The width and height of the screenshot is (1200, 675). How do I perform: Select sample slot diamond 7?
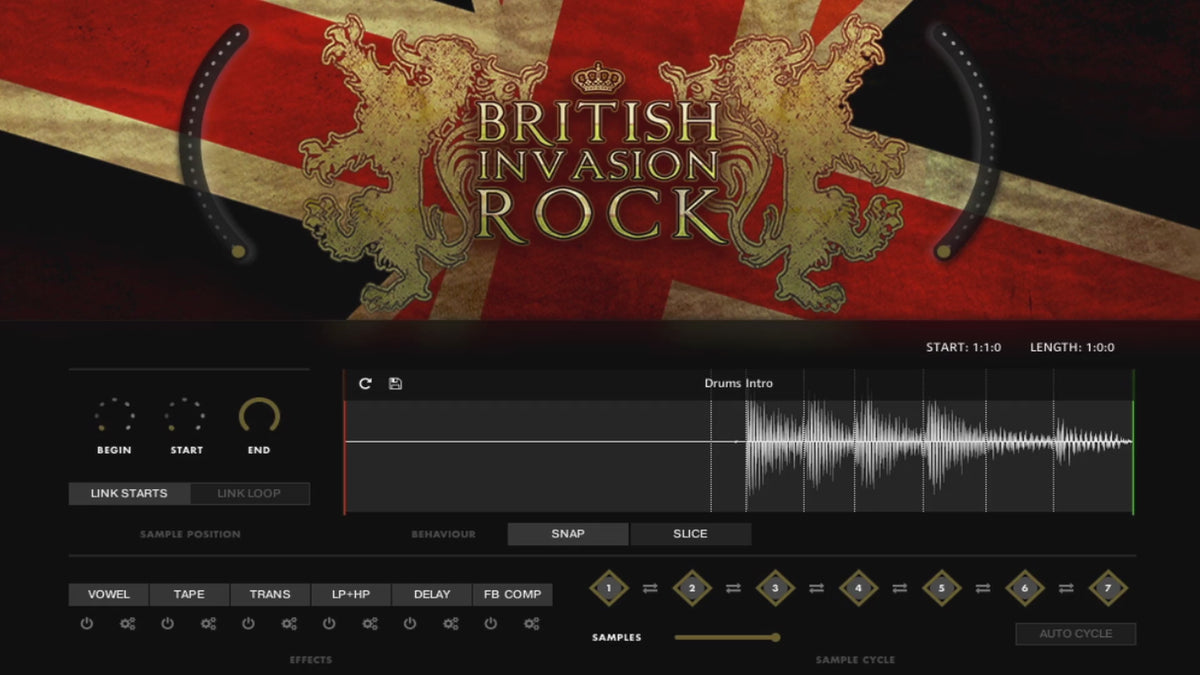point(1107,589)
